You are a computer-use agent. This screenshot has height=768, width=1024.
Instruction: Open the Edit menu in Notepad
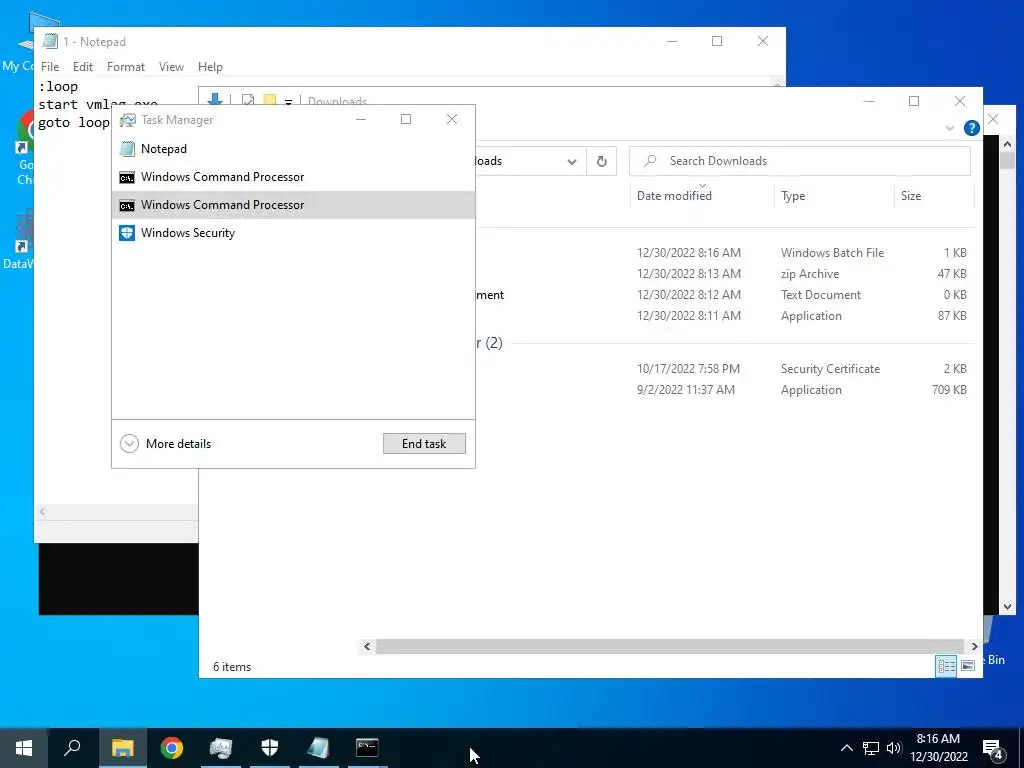(x=83, y=67)
